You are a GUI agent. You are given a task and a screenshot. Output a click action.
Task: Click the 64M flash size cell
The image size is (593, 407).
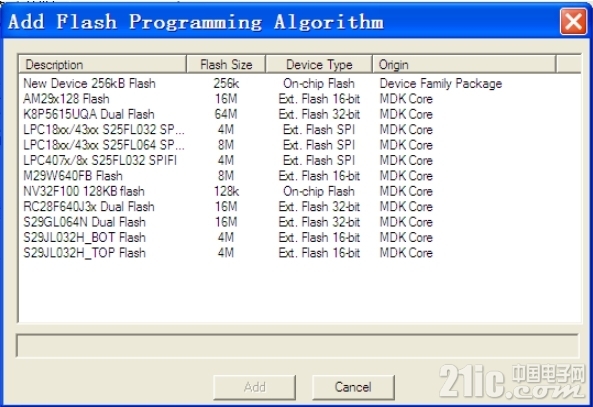(226, 114)
